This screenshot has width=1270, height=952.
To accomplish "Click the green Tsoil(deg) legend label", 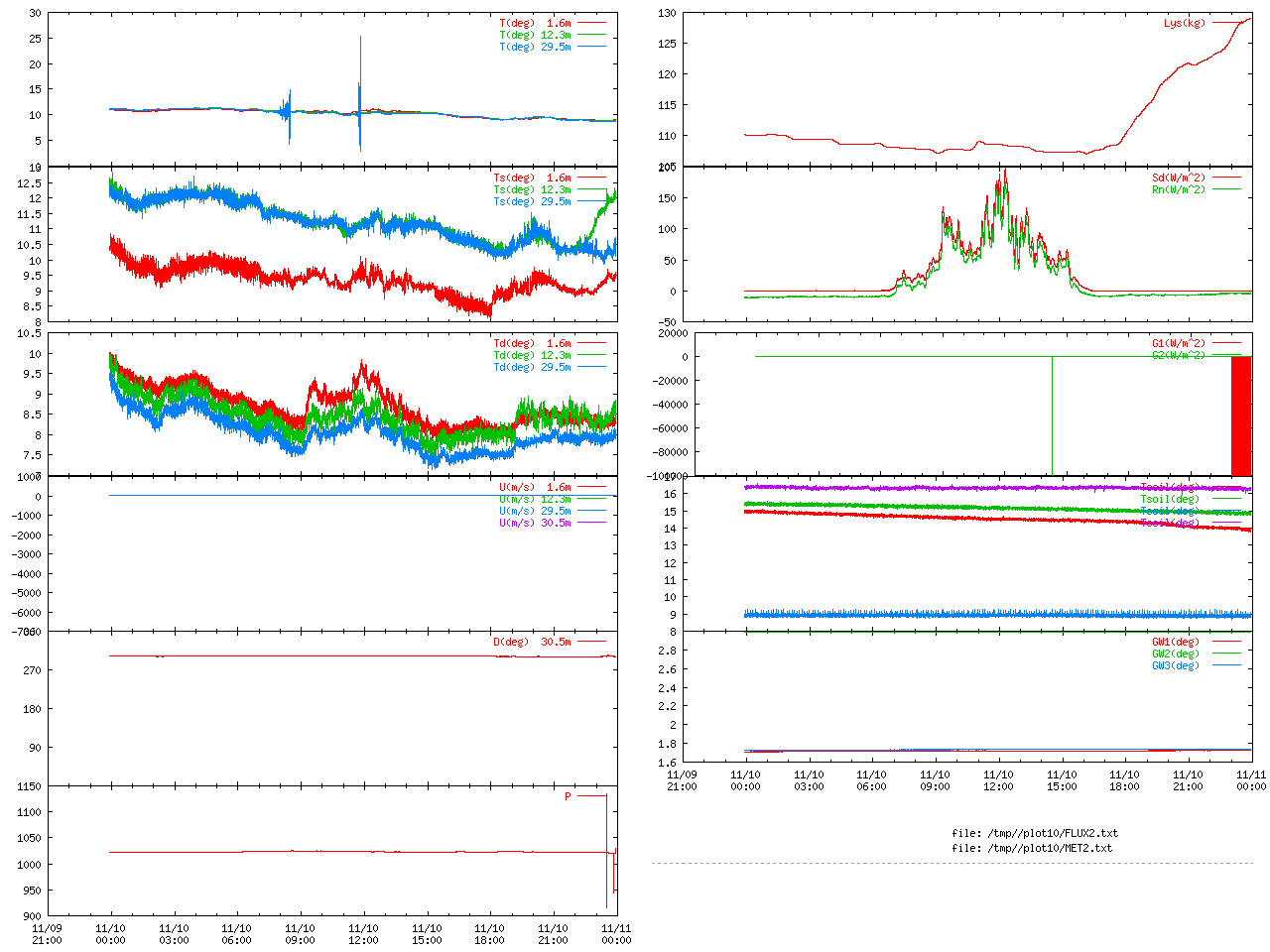I will pyautogui.click(x=1170, y=499).
